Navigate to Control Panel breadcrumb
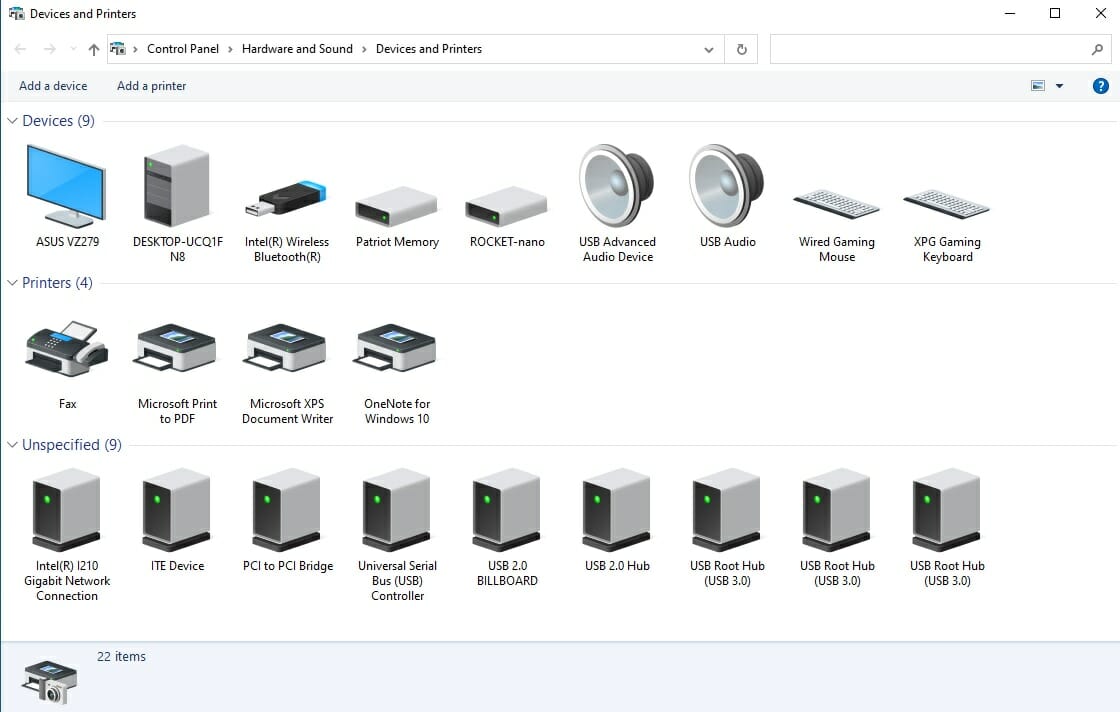 [183, 49]
